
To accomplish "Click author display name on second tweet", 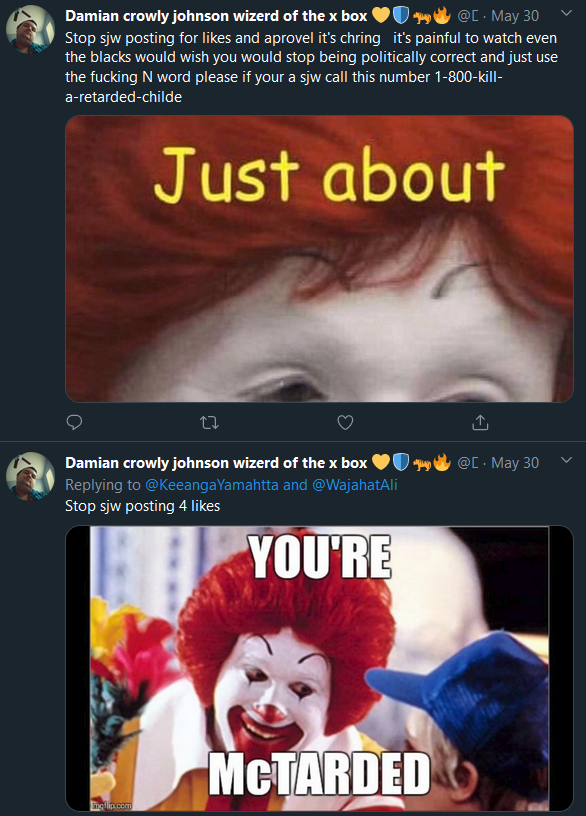I will pos(216,463).
